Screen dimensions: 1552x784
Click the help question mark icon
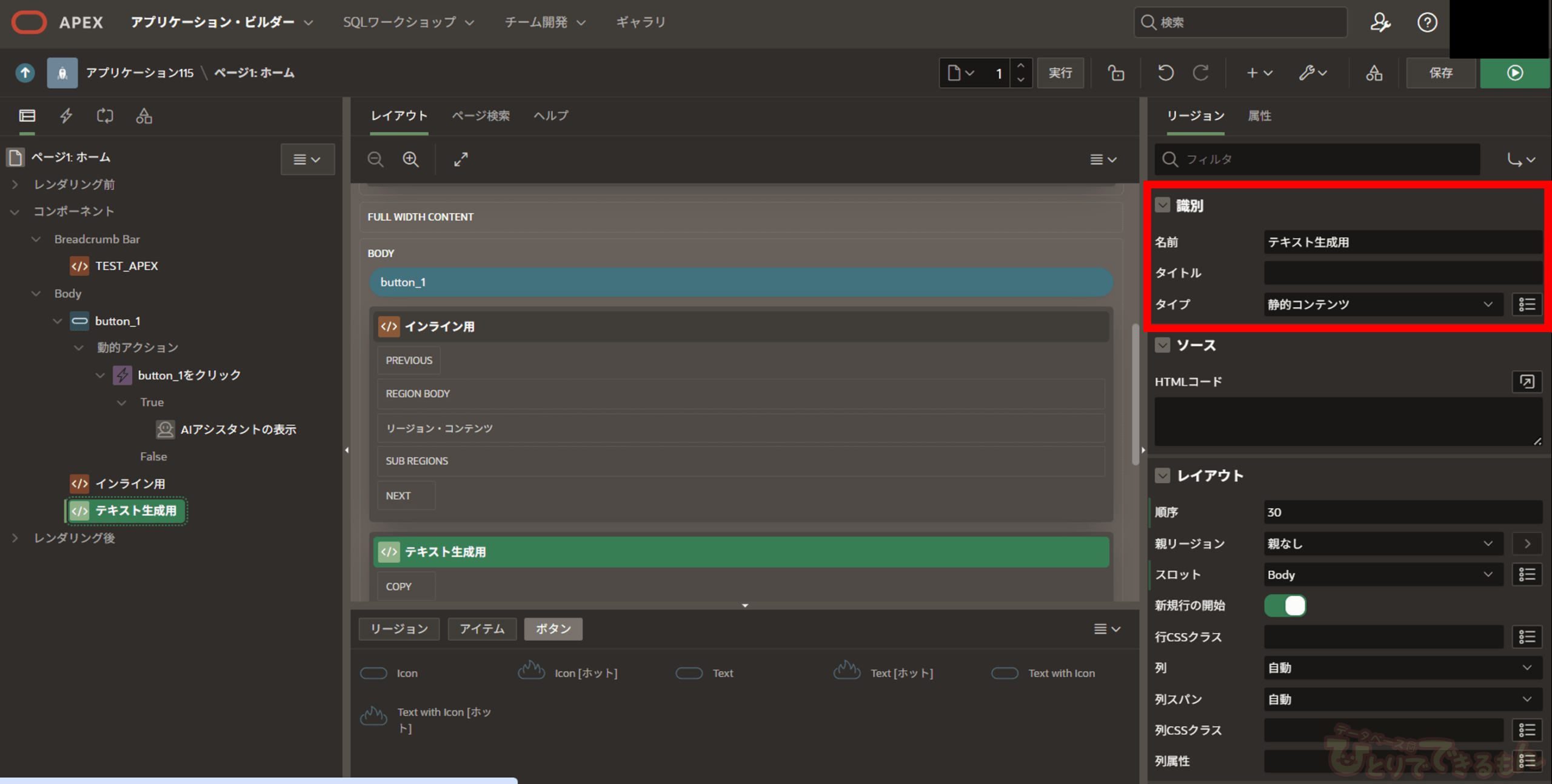point(1427,22)
